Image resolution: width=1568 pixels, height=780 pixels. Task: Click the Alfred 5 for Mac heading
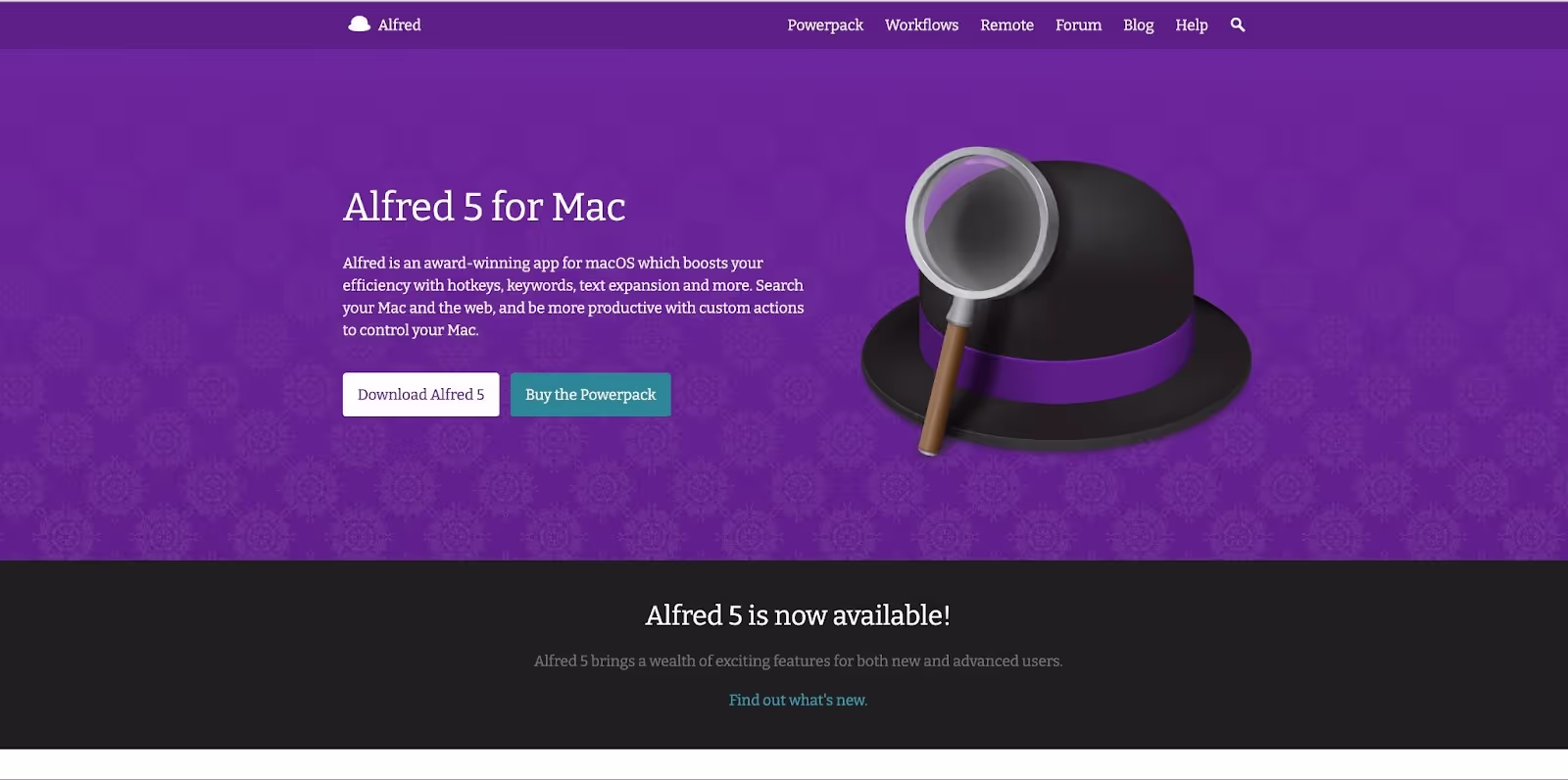(x=484, y=207)
